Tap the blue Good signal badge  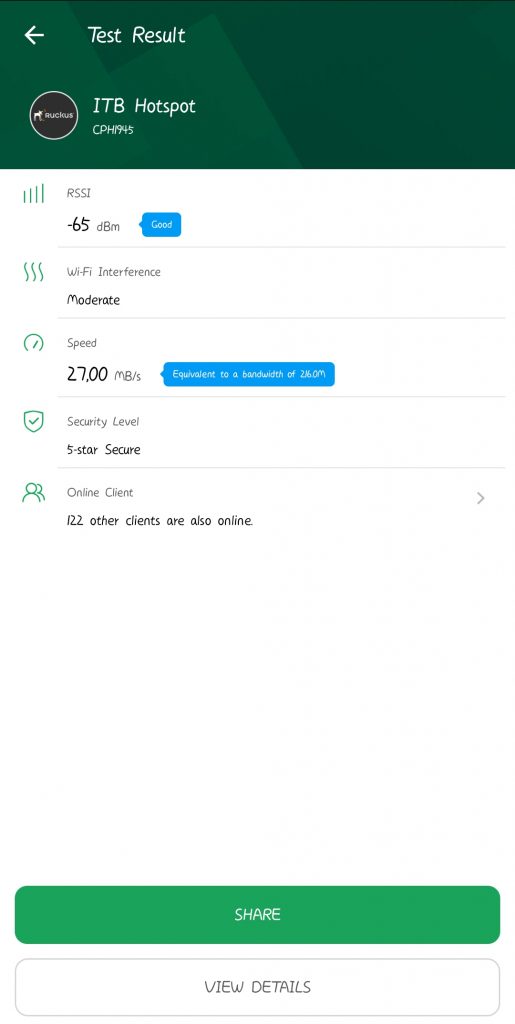point(160,225)
